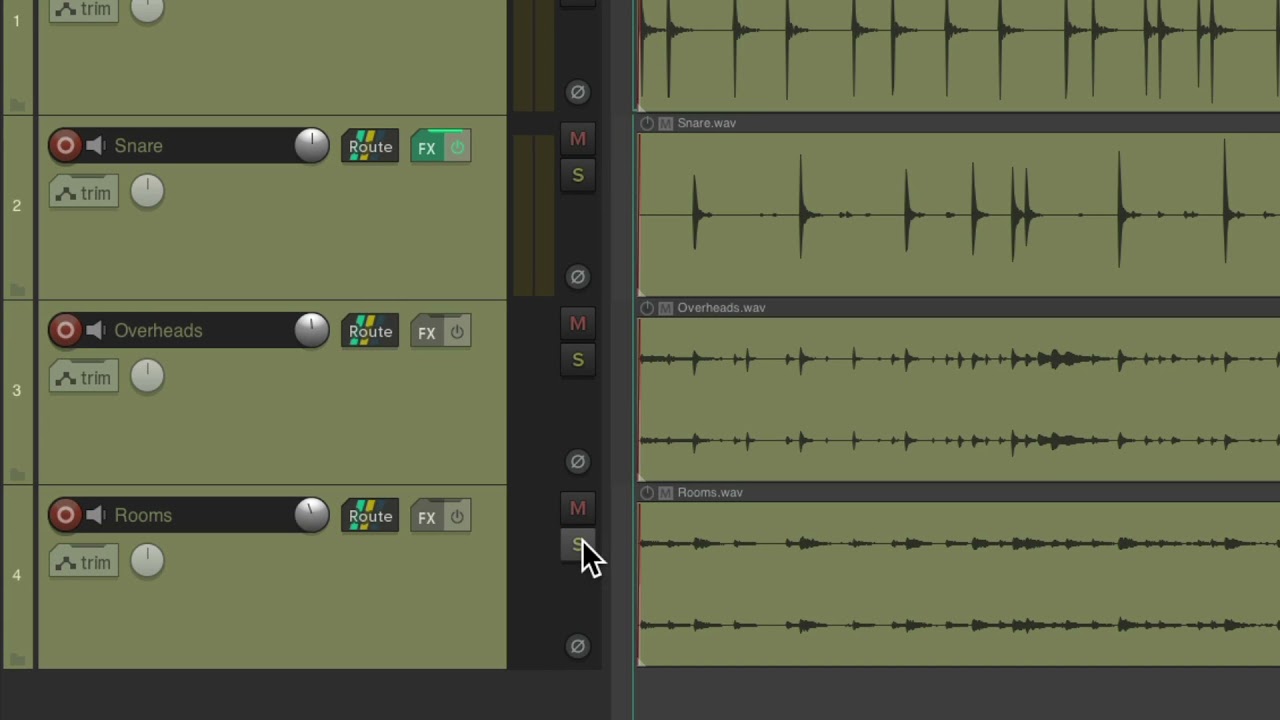The image size is (1280, 720).
Task: Open trim envelope menu on Overheads track
Action: click(x=84, y=378)
